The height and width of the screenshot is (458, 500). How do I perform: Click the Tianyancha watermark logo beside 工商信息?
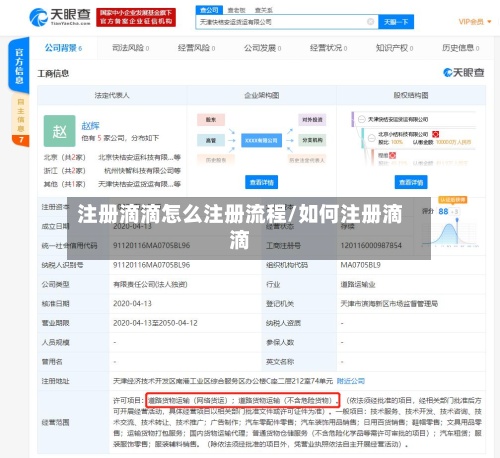[x=463, y=72]
